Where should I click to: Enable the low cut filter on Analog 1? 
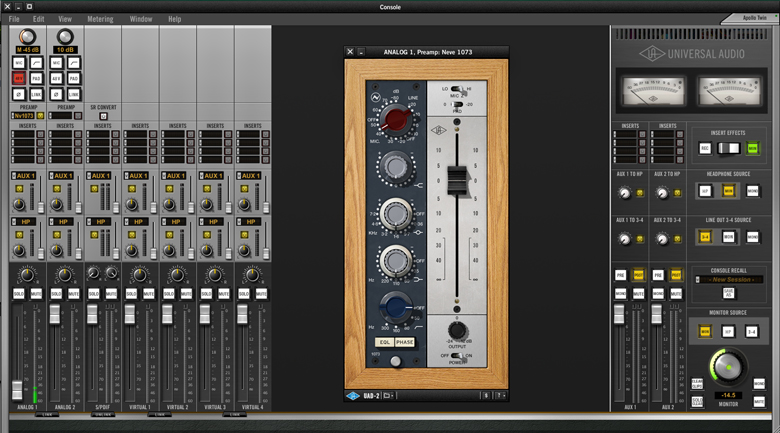(36, 63)
